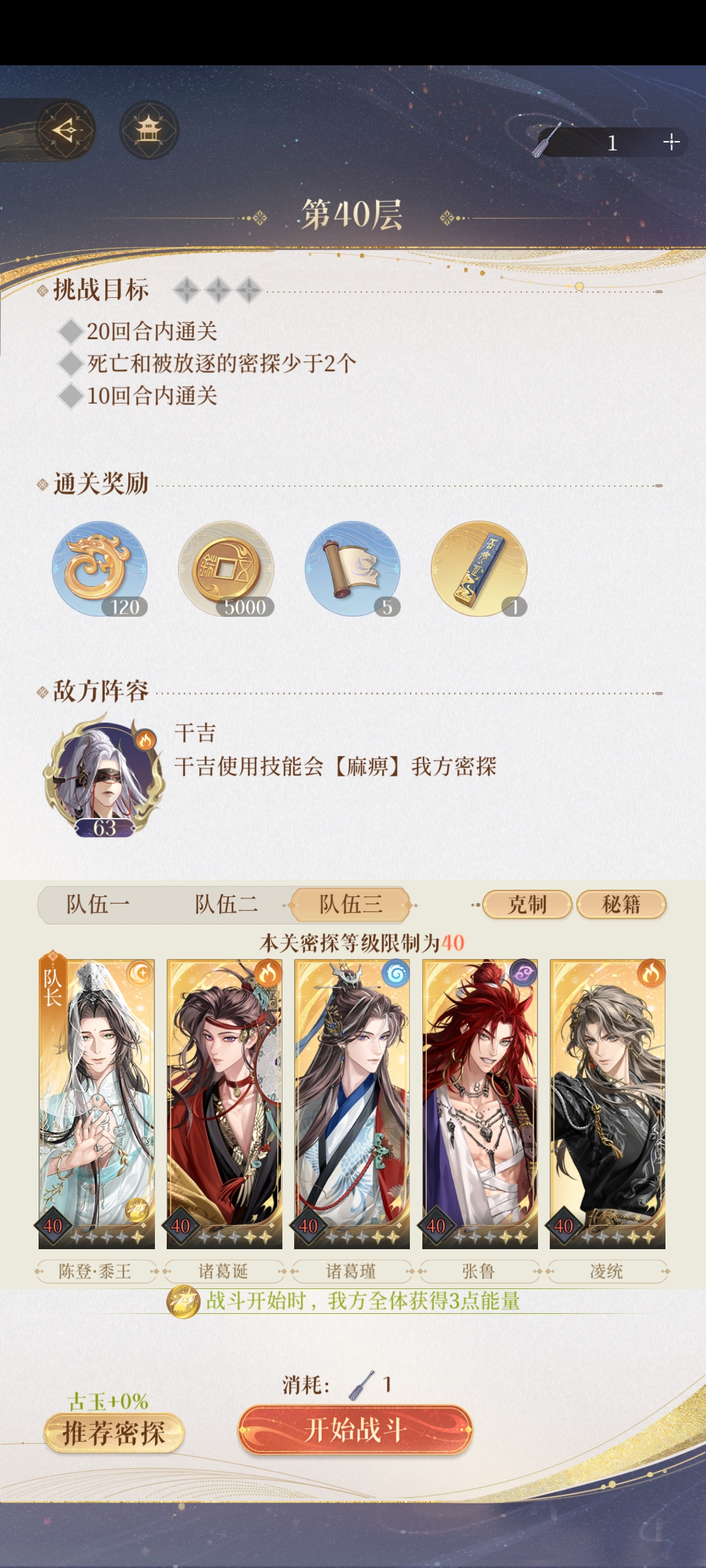Select character card 诸葛诞
Screen dimensions: 706x1568
[224, 1103]
